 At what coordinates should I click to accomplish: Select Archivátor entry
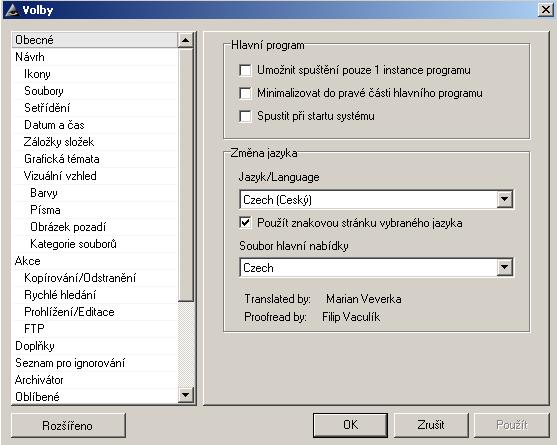94,380
